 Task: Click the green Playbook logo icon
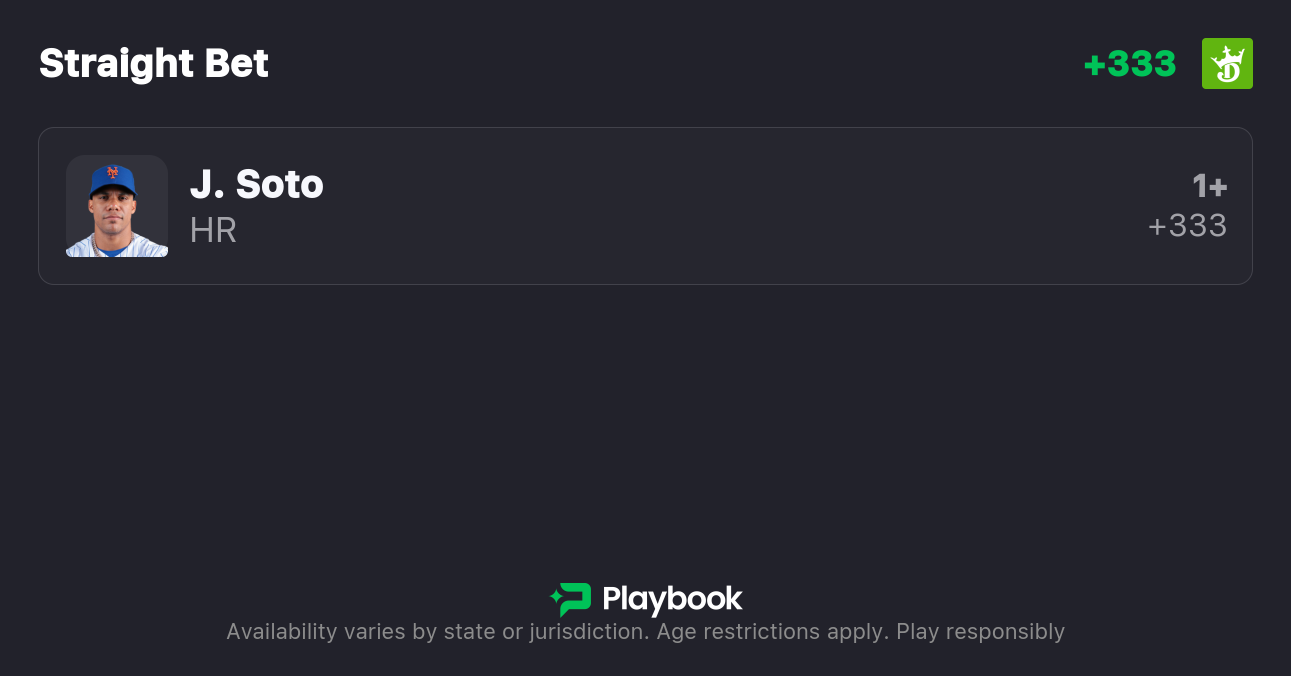[x=575, y=599]
